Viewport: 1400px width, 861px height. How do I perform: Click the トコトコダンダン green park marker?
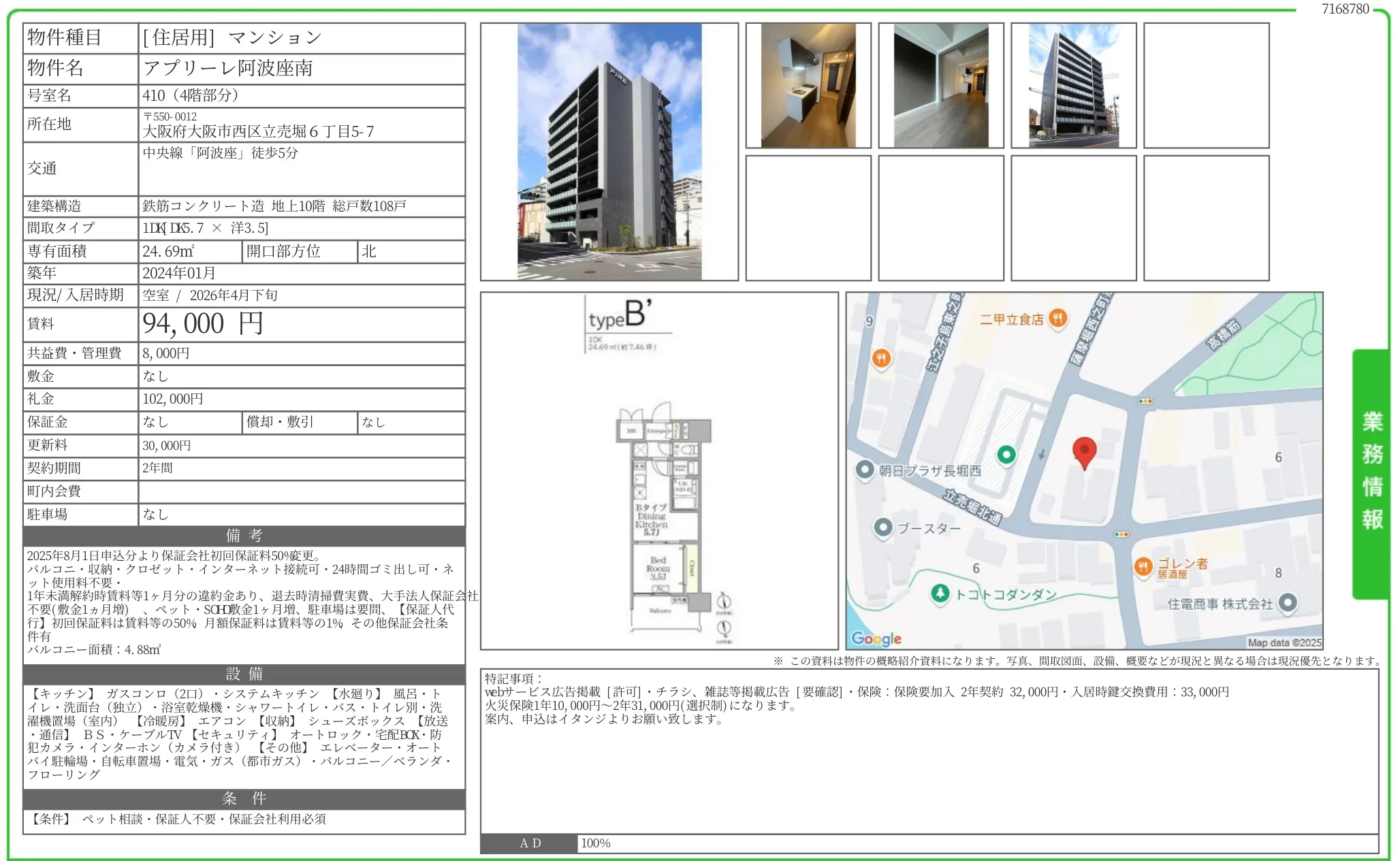pyautogui.click(x=940, y=593)
